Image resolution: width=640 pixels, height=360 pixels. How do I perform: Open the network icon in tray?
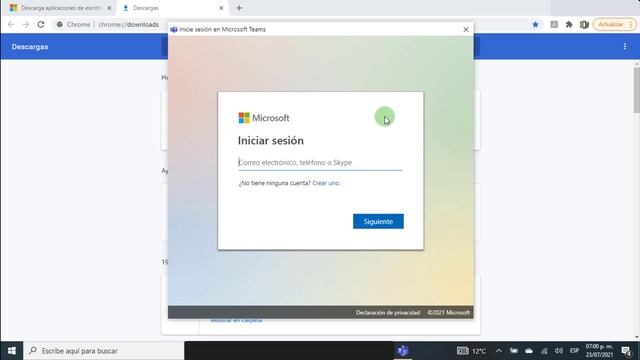544,351
